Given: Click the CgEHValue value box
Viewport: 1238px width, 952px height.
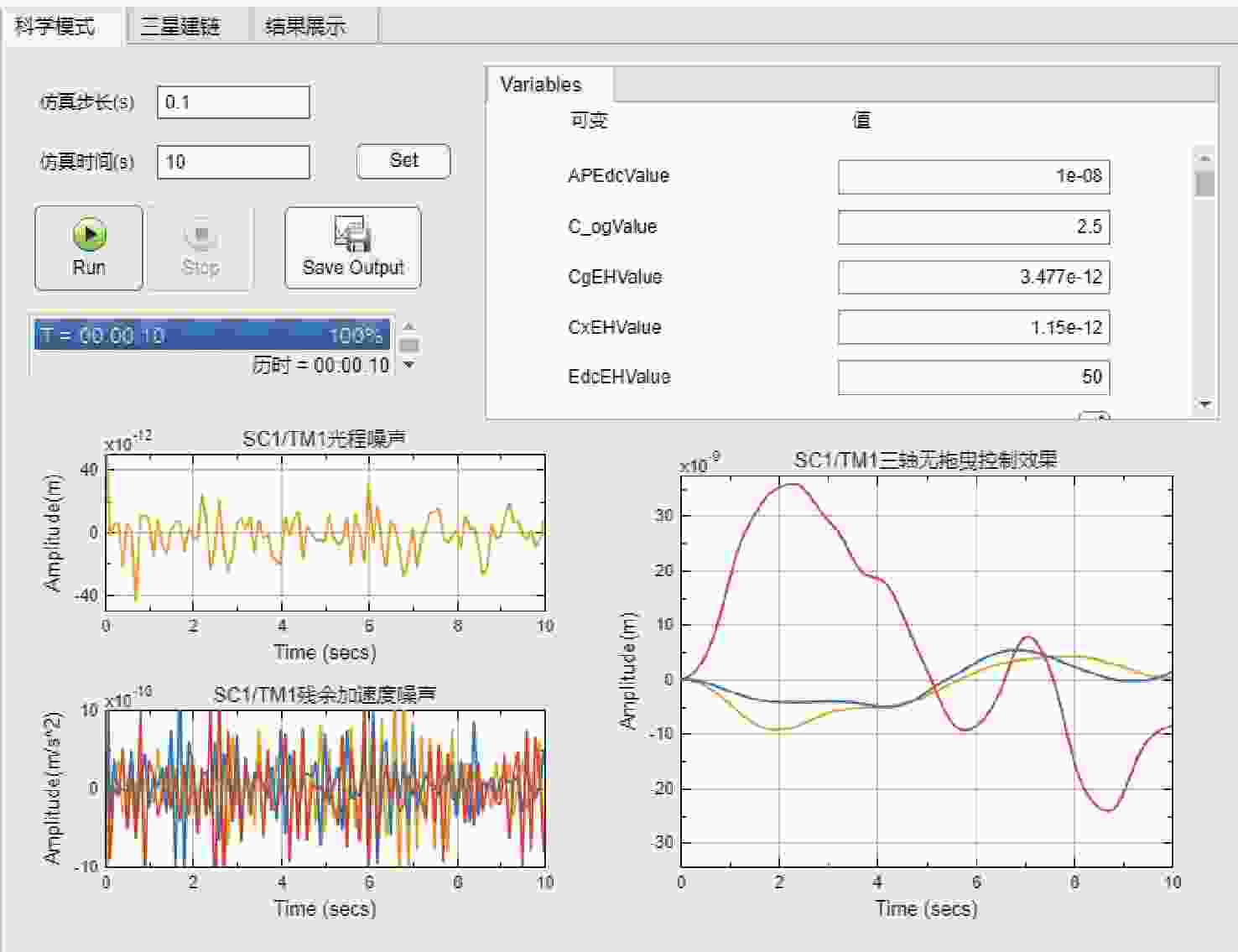Looking at the screenshot, I should click(x=974, y=277).
